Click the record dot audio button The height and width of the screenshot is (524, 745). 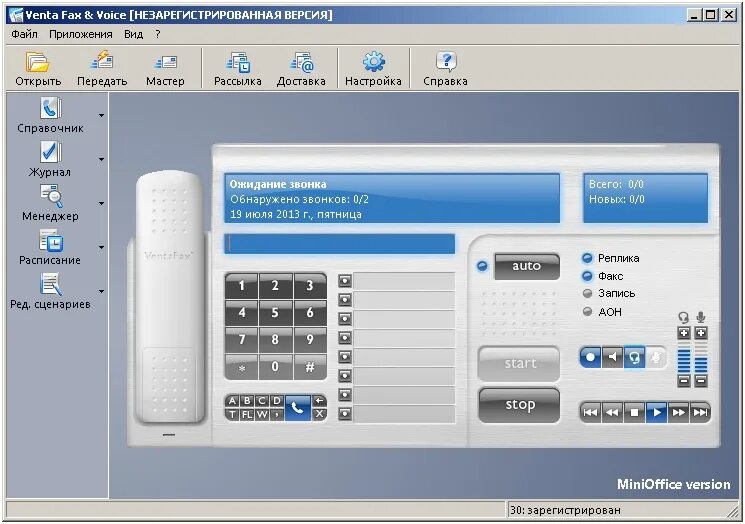tap(590, 357)
